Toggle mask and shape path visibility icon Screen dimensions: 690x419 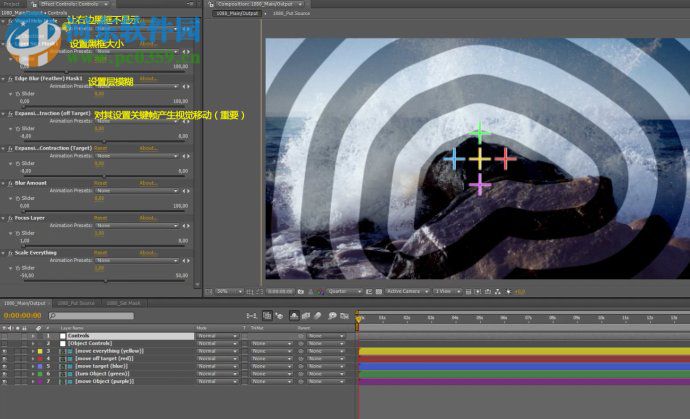pos(260,291)
